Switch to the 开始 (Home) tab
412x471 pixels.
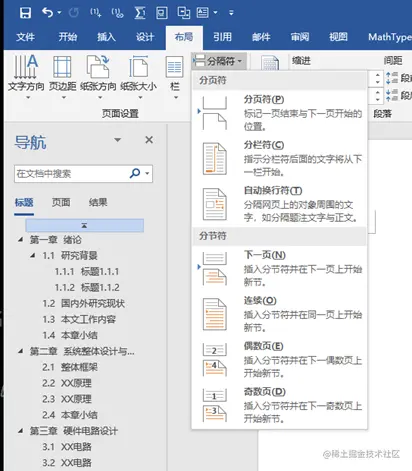click(x=68, y=37)
